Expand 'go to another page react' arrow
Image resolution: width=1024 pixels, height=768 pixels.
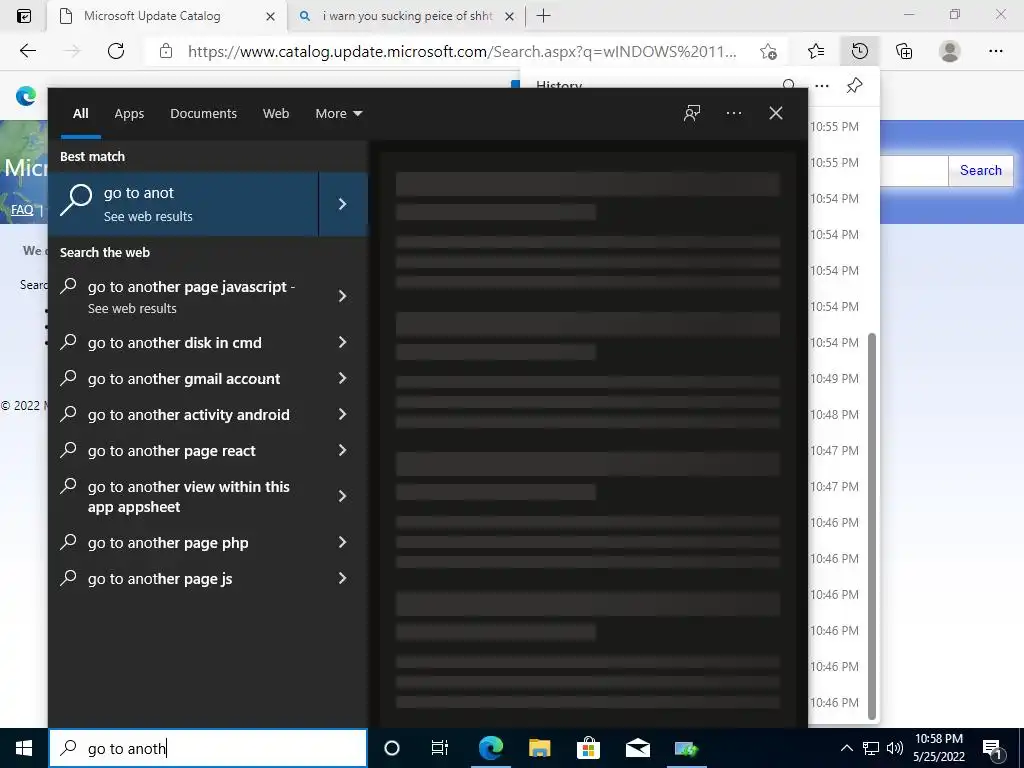[343, 450]
